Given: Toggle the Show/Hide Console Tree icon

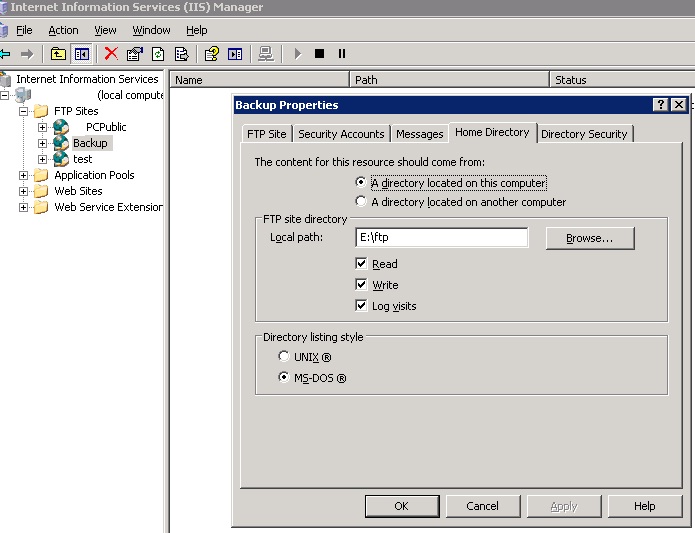Looking at the screenshot, I should click(x=82, y=54).
